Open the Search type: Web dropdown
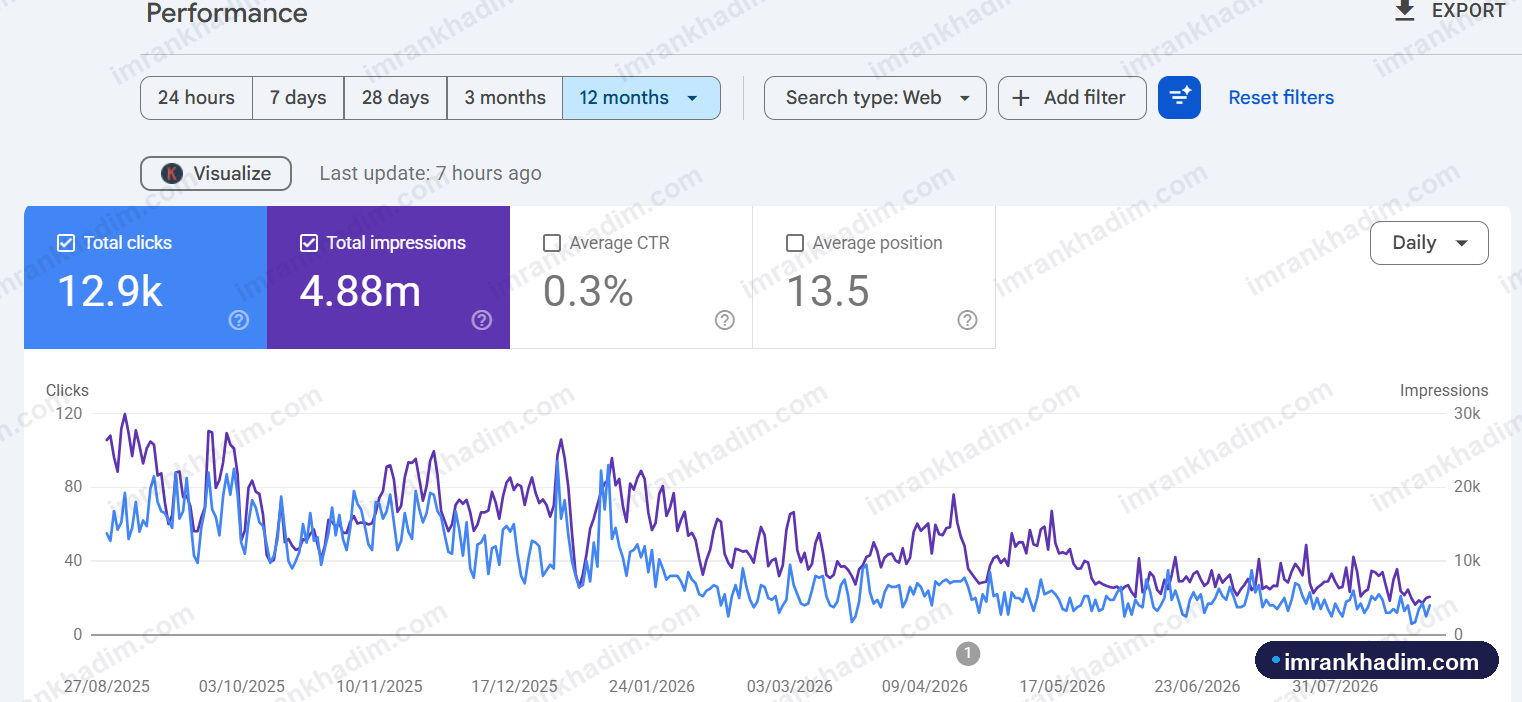Viewport: 1522px width, 702px height. tap(875, 97)
